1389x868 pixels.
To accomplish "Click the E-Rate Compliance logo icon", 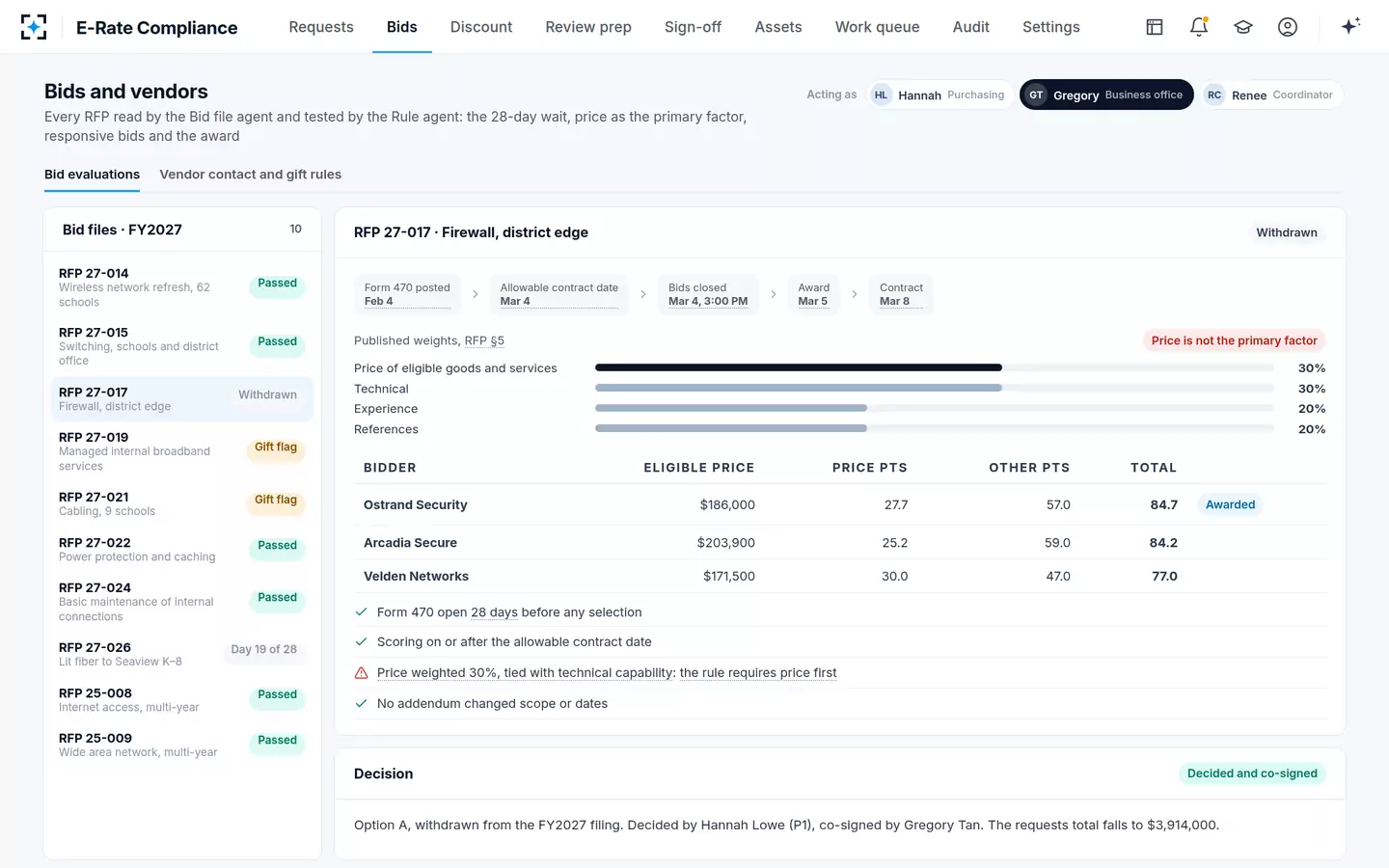I will click(x=34, y=27).
